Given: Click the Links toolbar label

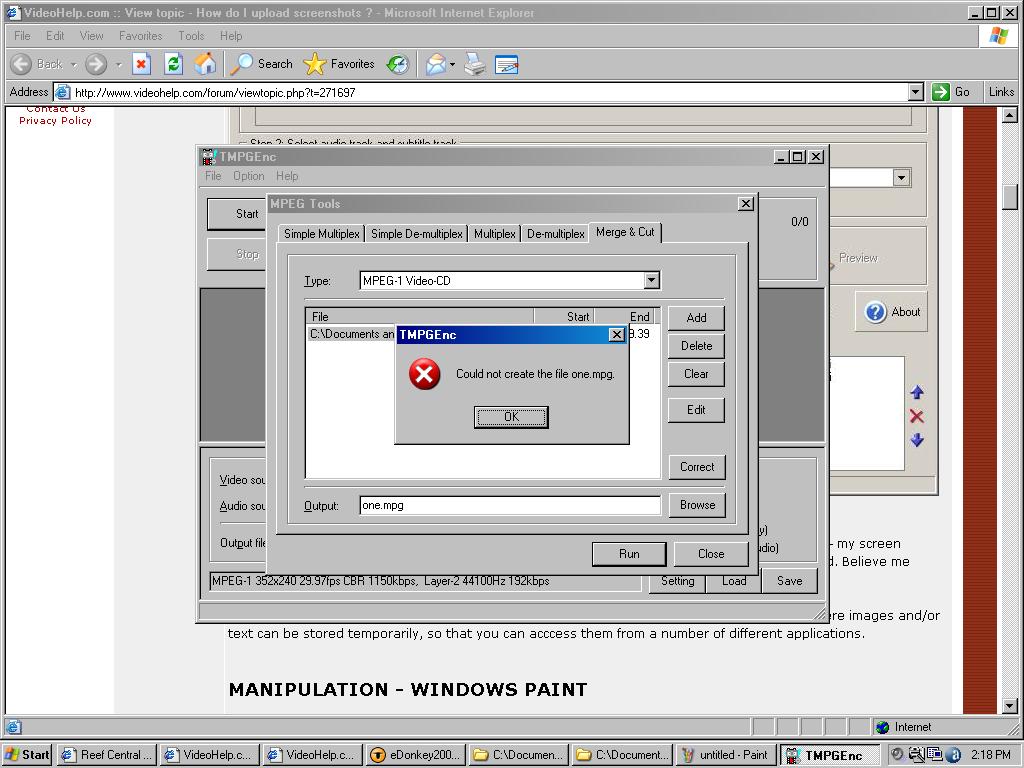Looking at the screenshot, I should [1001, 92].
